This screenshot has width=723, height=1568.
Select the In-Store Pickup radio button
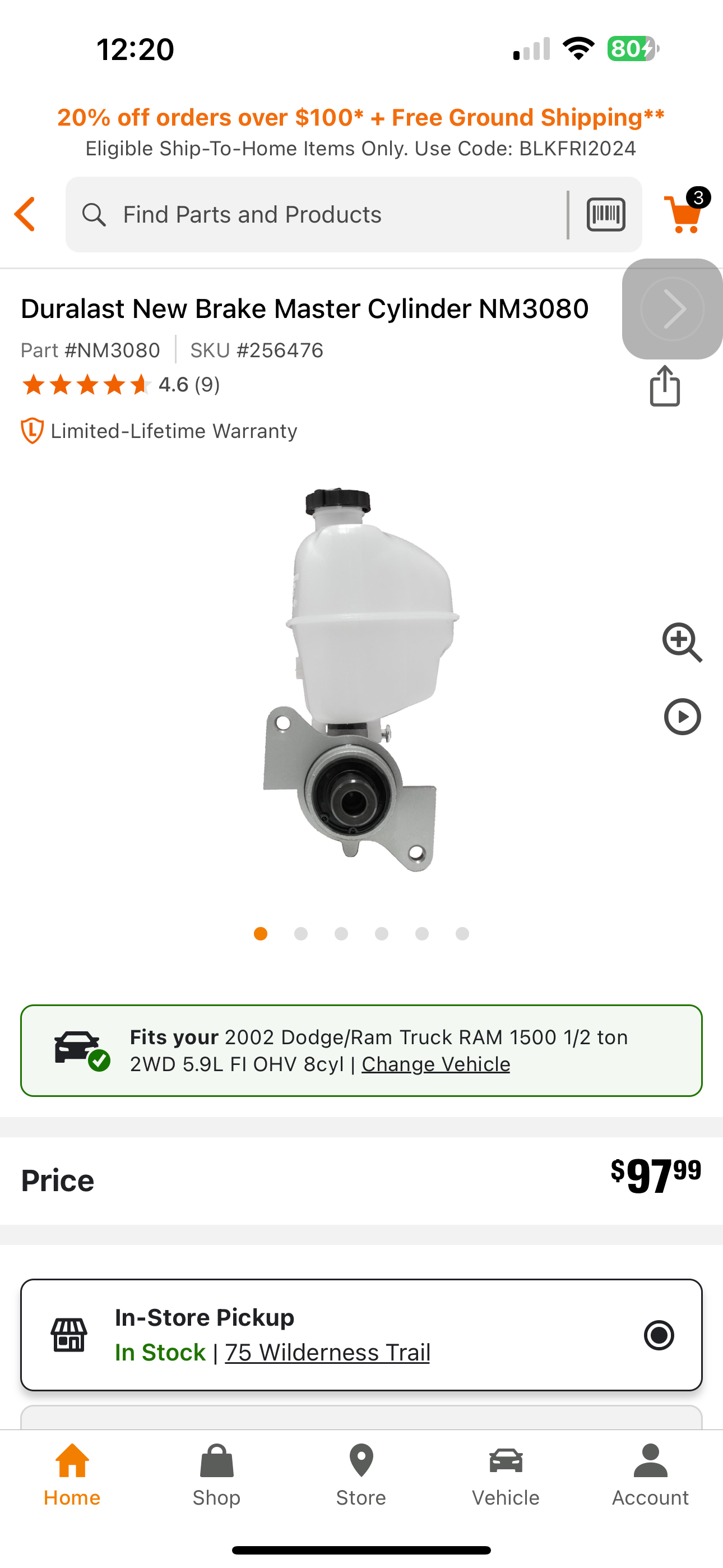[659, 1335]
